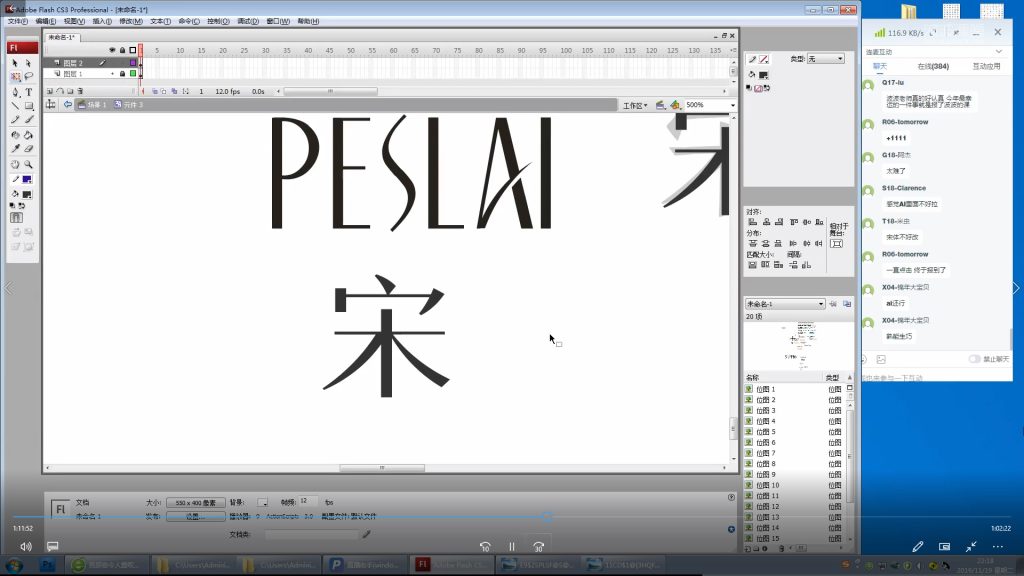Pick the Eraser tool
Image resolution: width=1024 pixels, height=576 pixels.
pos(29,149)
